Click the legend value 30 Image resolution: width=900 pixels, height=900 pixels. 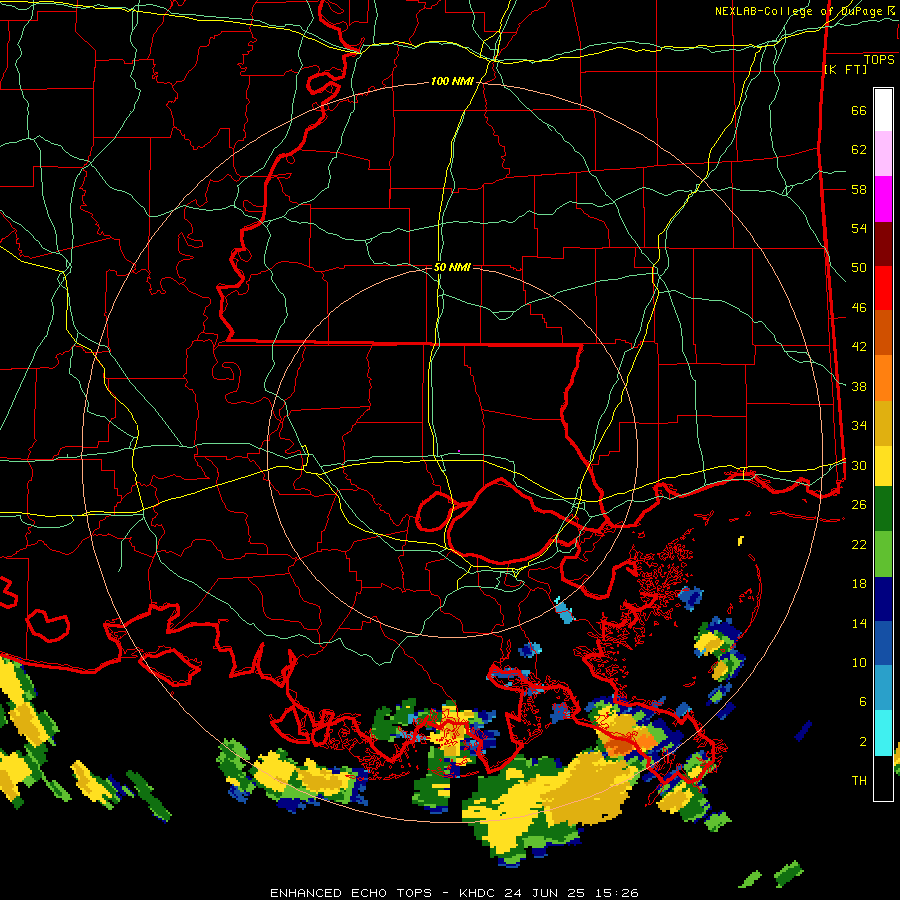tap(859, 465)
